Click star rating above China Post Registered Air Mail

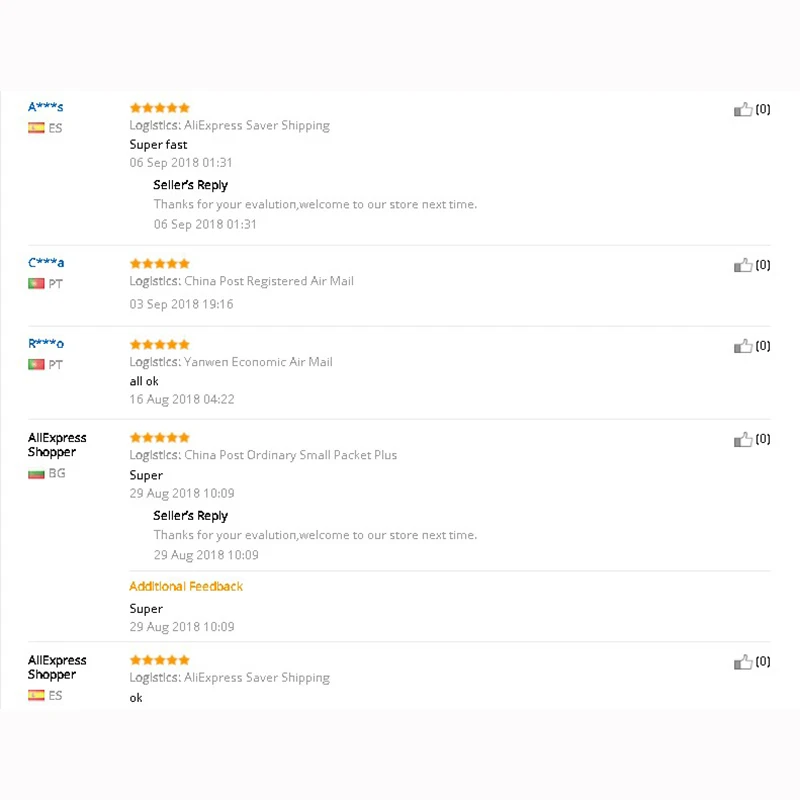pos(160,264)
